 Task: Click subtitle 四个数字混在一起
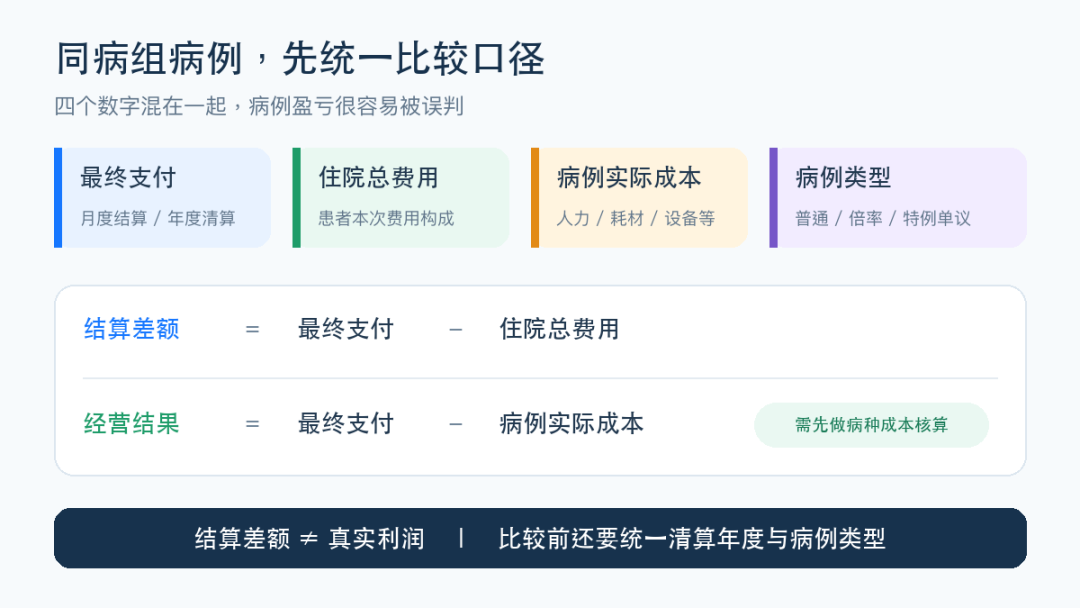[x=141, y=106]
